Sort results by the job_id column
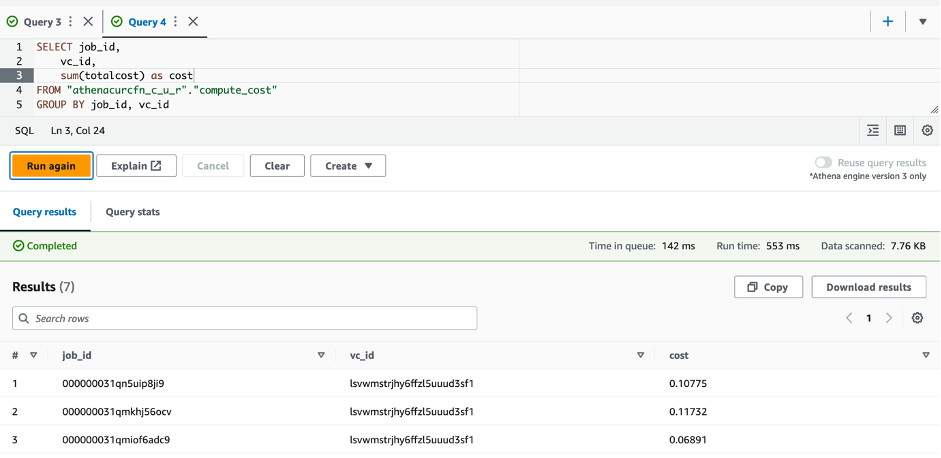The width and height of the screenshot is (941, 458). click(321, 355)
